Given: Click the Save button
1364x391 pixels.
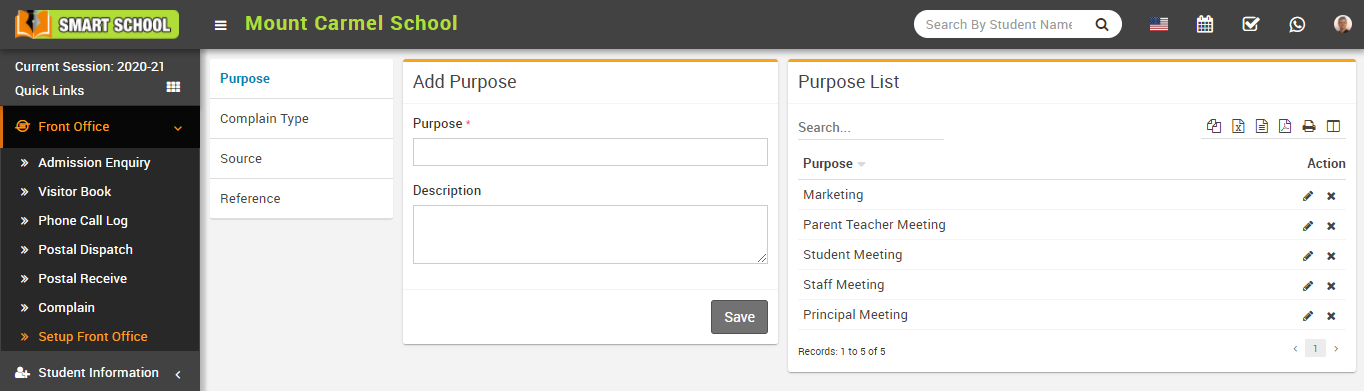Looking at the screenshot, I should 739,317.
